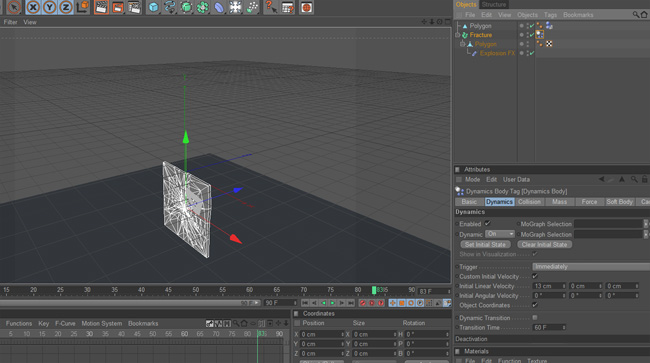Viewport: 650px width, 363px height.
Task: Toggle visibility dot for Explosion FX
Action: tap(521, 53)
